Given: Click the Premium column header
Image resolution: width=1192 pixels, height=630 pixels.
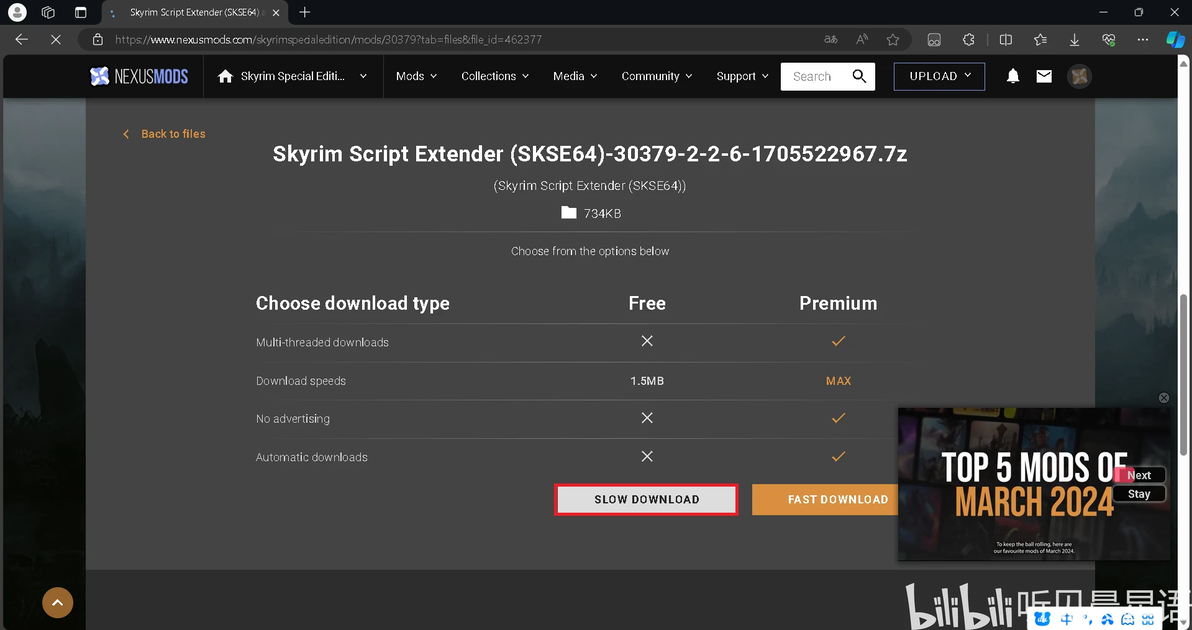Looking at the screenshot, I should (838, 303).
